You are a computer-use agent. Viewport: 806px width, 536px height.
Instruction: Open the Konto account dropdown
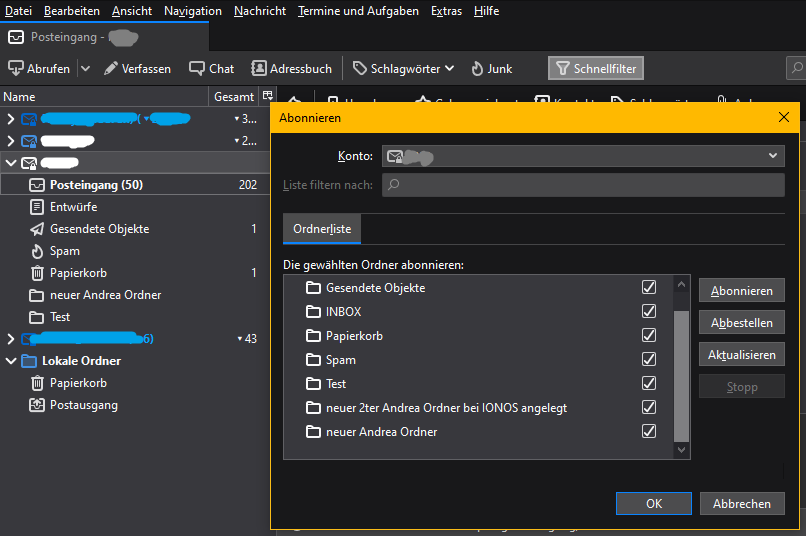583,156
